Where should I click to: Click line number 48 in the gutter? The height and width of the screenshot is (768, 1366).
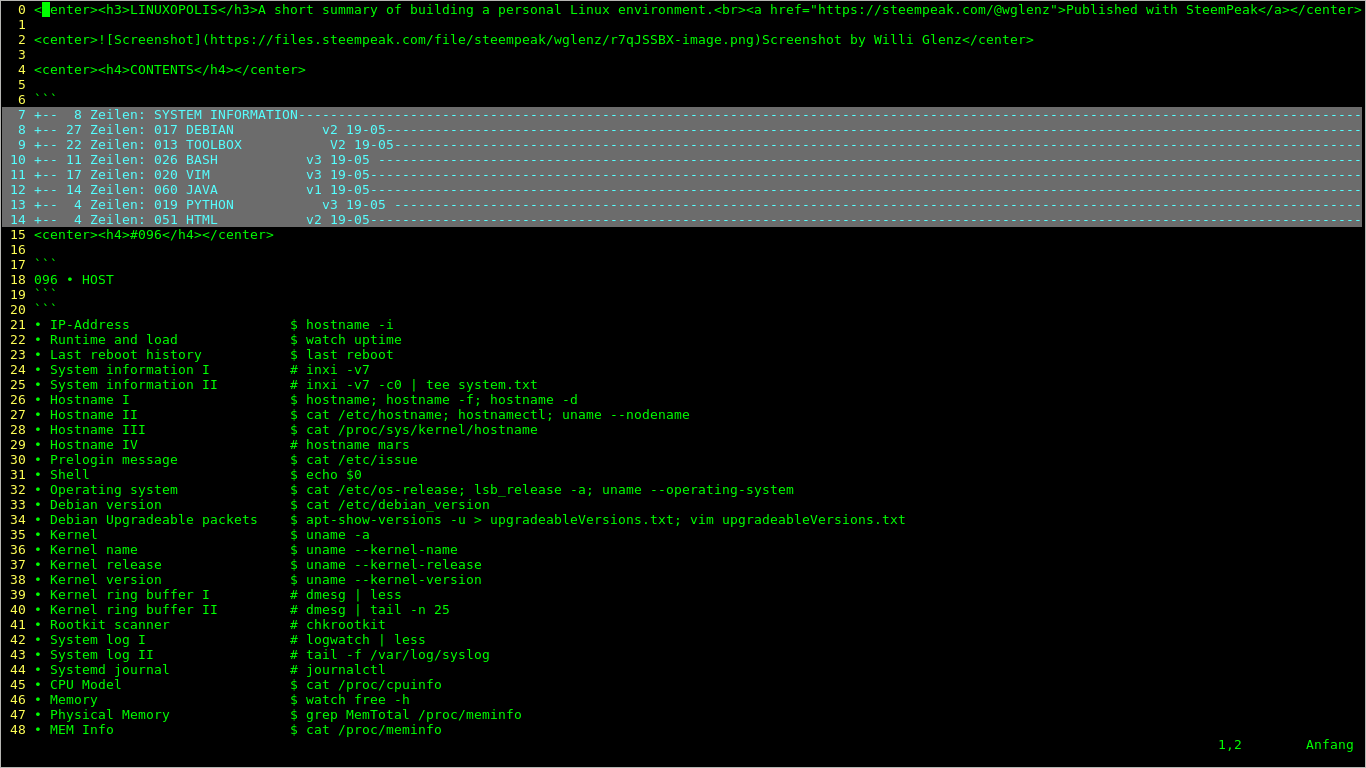pyautogui.click(x=18, y=730)
